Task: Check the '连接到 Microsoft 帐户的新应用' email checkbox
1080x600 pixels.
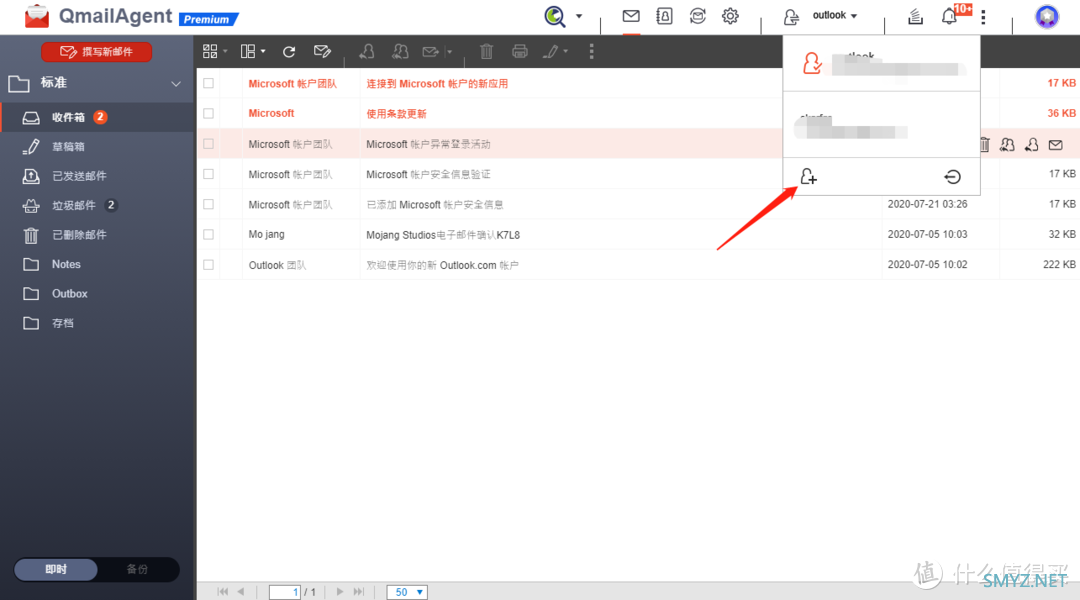Action: point(209,83)
